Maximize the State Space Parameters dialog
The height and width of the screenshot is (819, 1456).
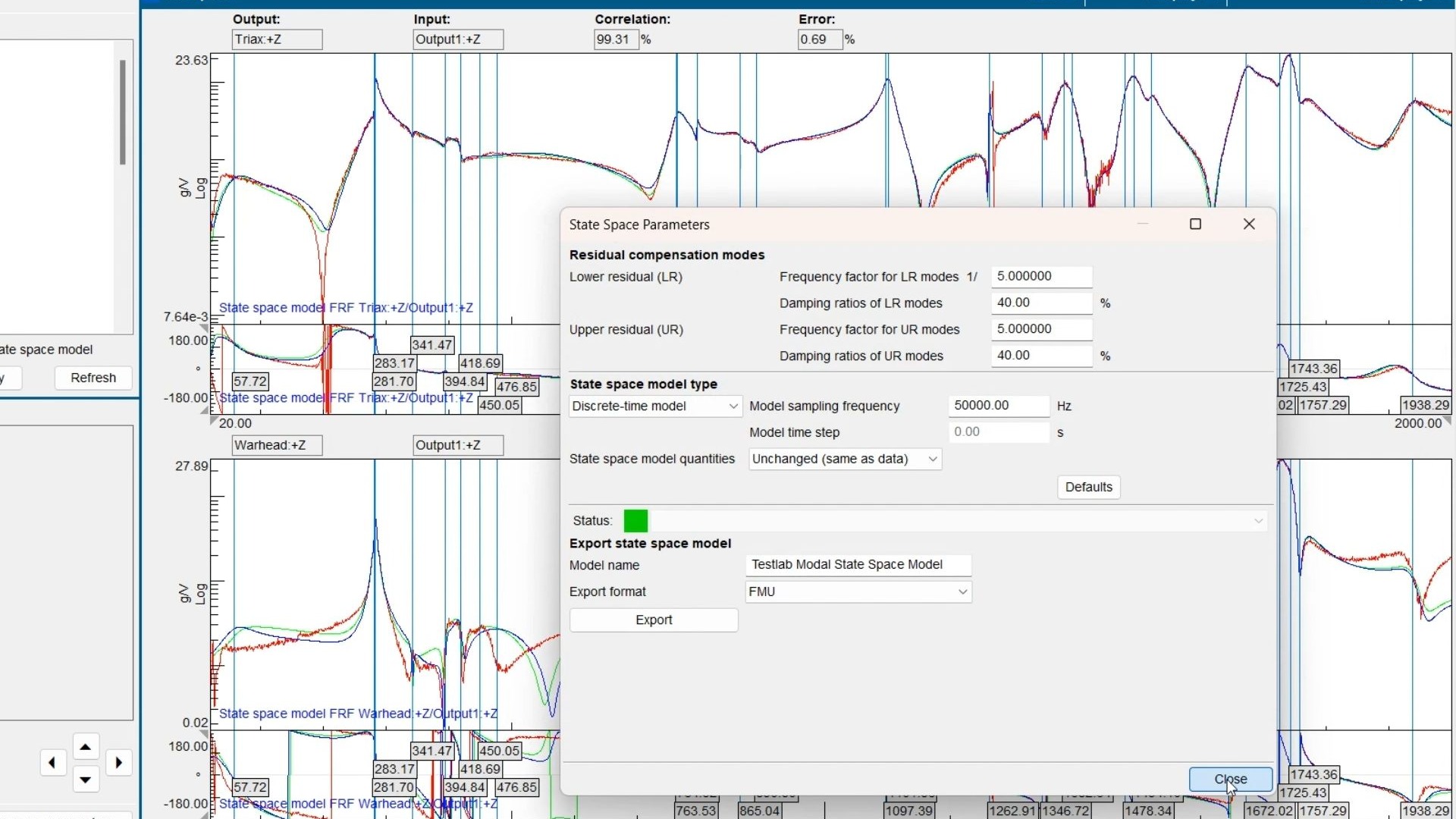click(1195, 224)
